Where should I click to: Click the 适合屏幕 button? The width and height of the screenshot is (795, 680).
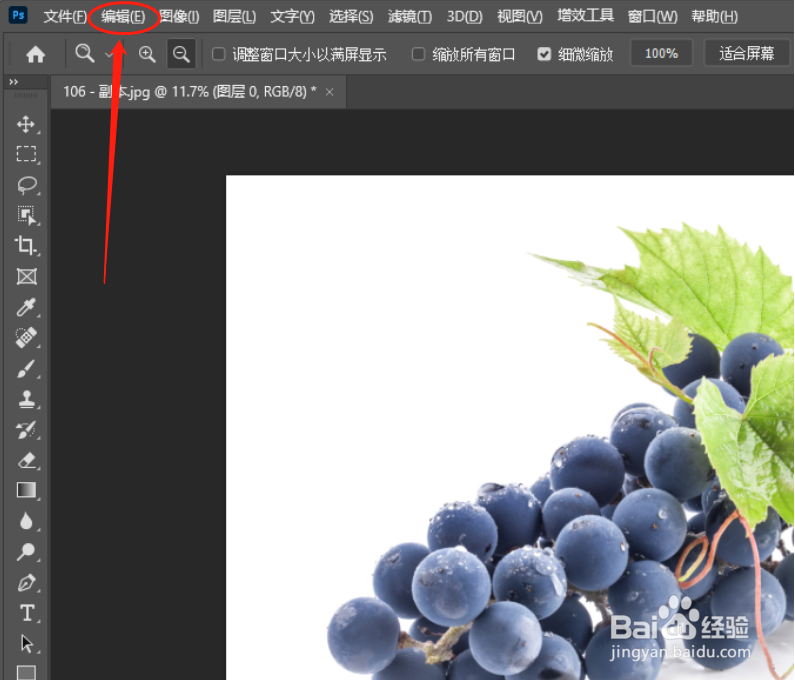[746, 53]
